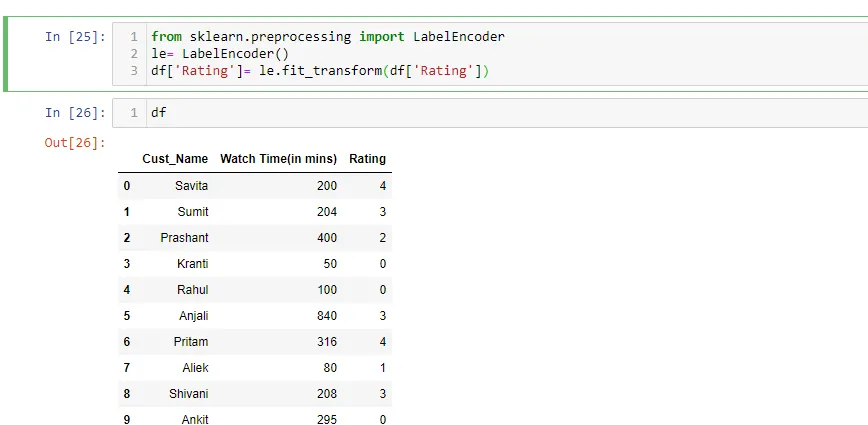Click watch time value 50 in Kranti's row
Viewport: 868px width, 425px height.
click(x=330, y=263)
